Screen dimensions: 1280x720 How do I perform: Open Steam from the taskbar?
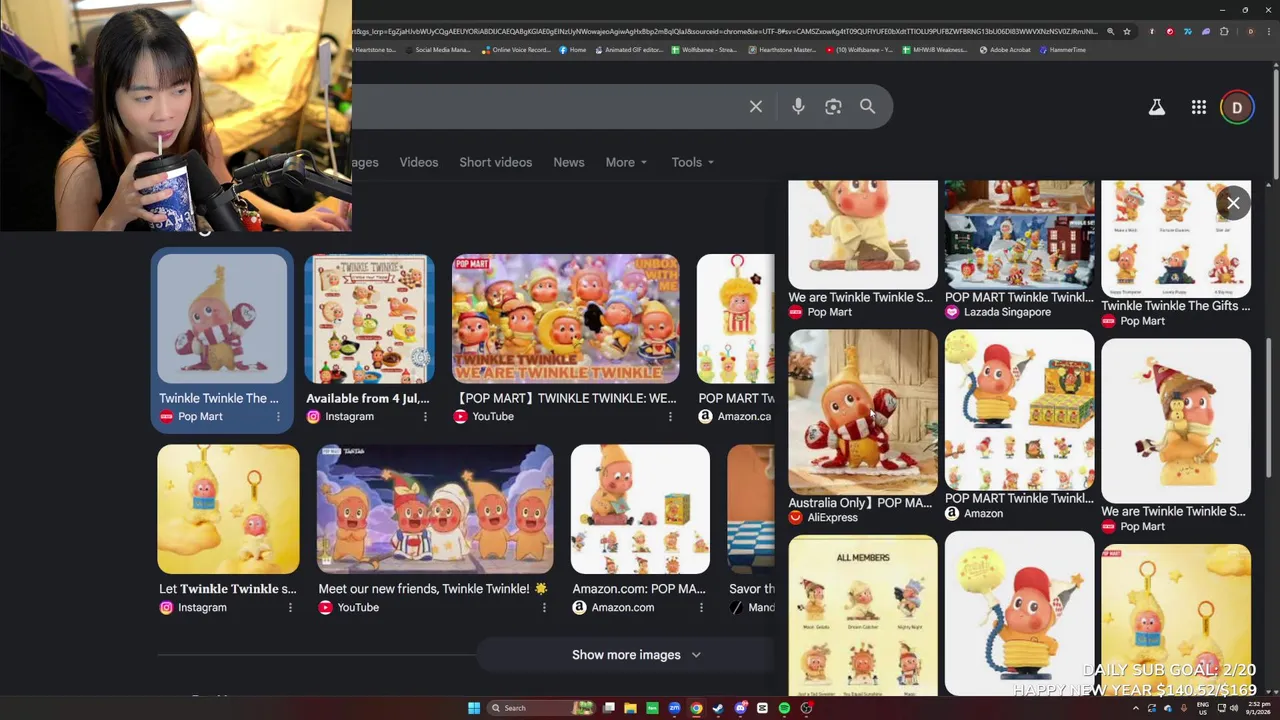coord(718,708)
